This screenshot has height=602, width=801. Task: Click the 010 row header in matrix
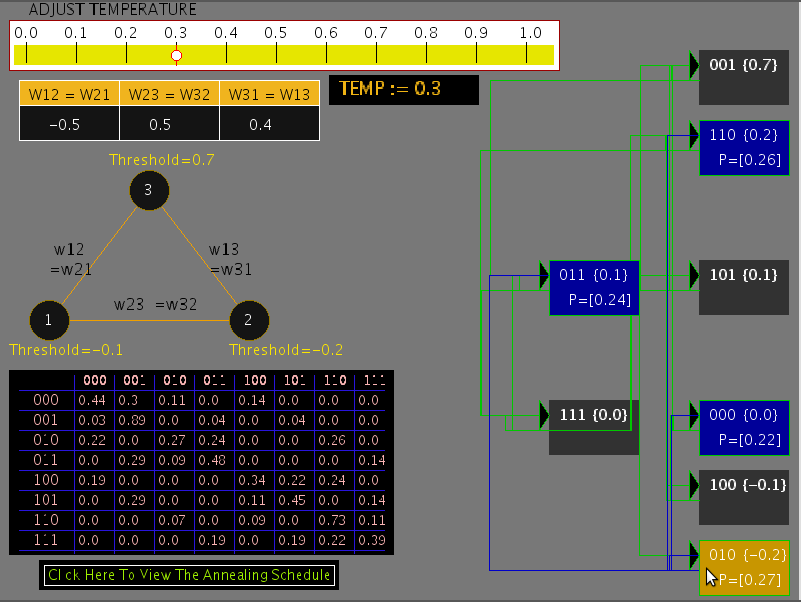coord(46,440)
